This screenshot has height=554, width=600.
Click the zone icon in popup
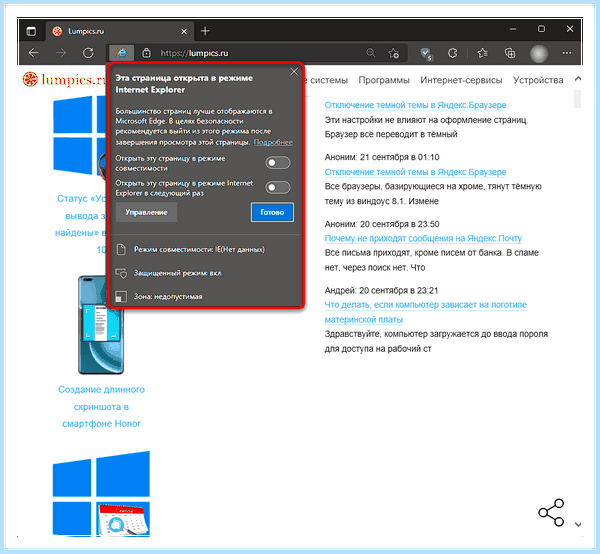(121, 297)
